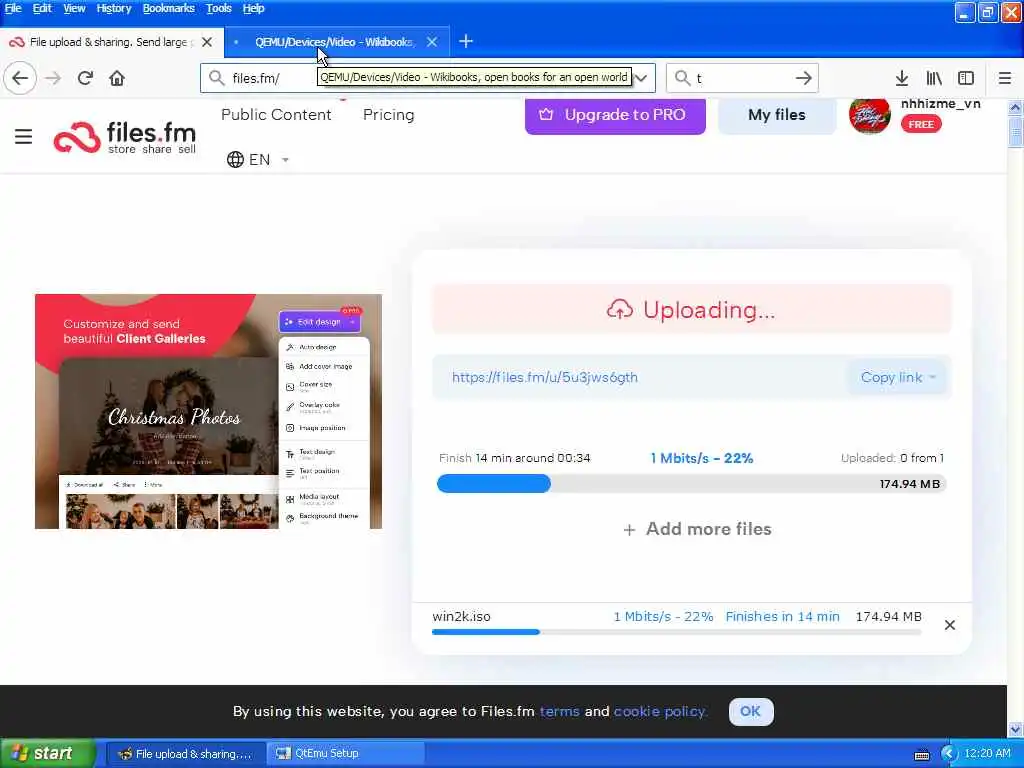1024x768 pixels.
Task: Open a new browser tab with plus
Action: coord(466,42)
